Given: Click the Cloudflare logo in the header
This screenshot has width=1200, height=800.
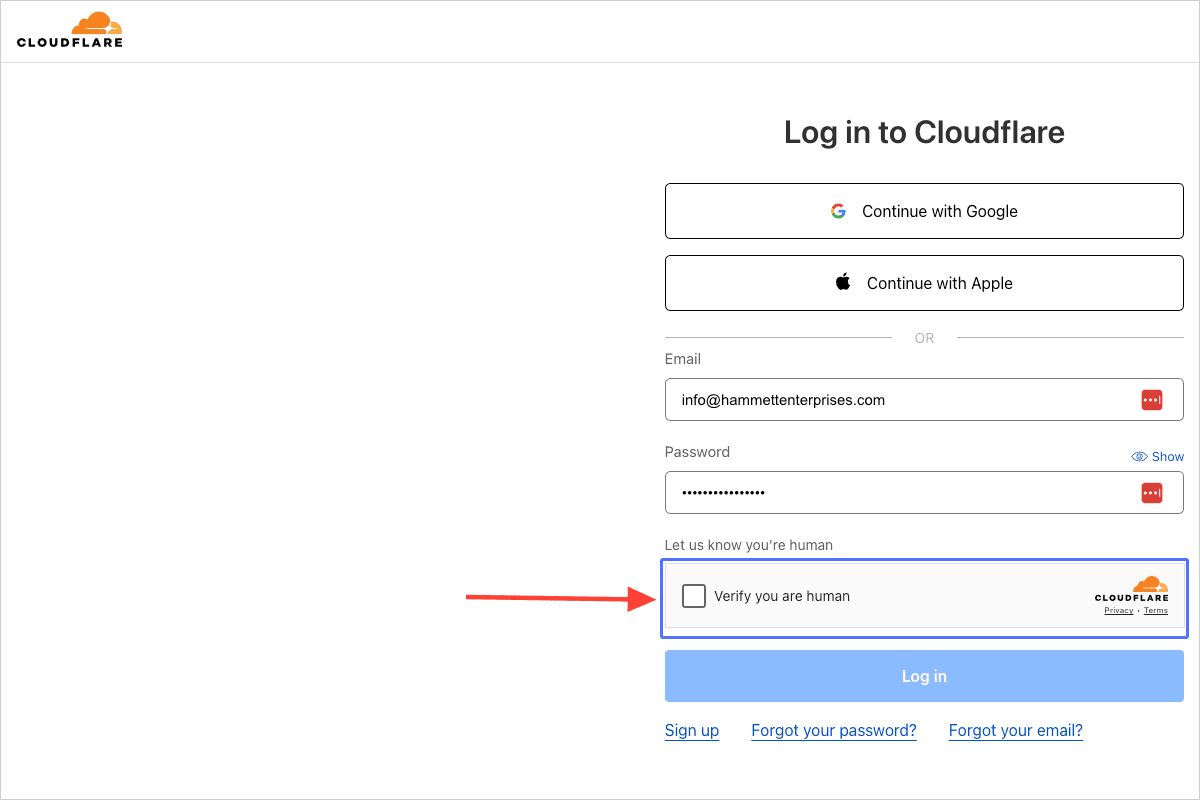Looking at the screenshot, I should [x=70, y=30].
